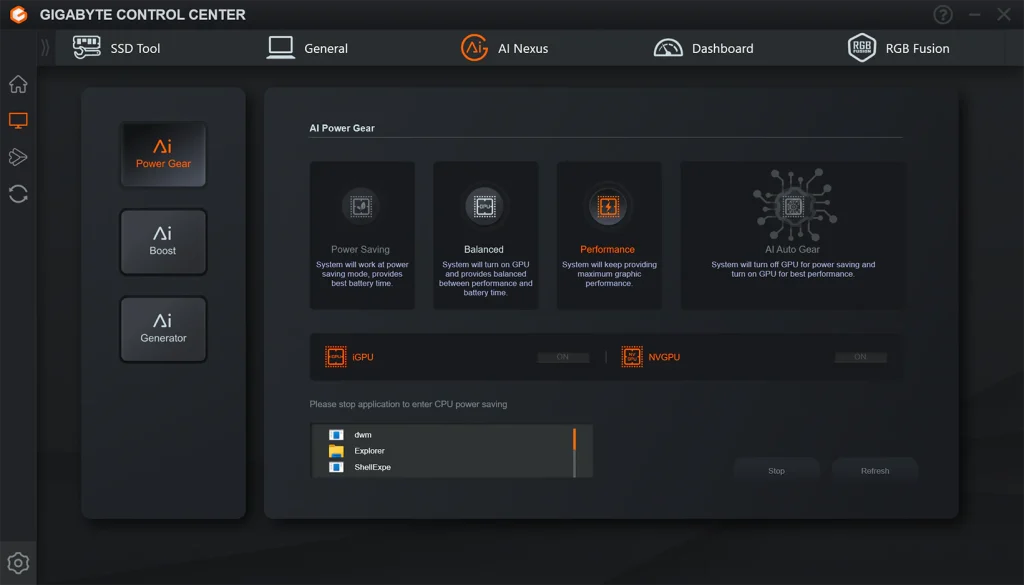Screen dimensions: 1024x585
Task: Open the AI Nexus icon
Action: pyautogui.click(x=474, y=48)
